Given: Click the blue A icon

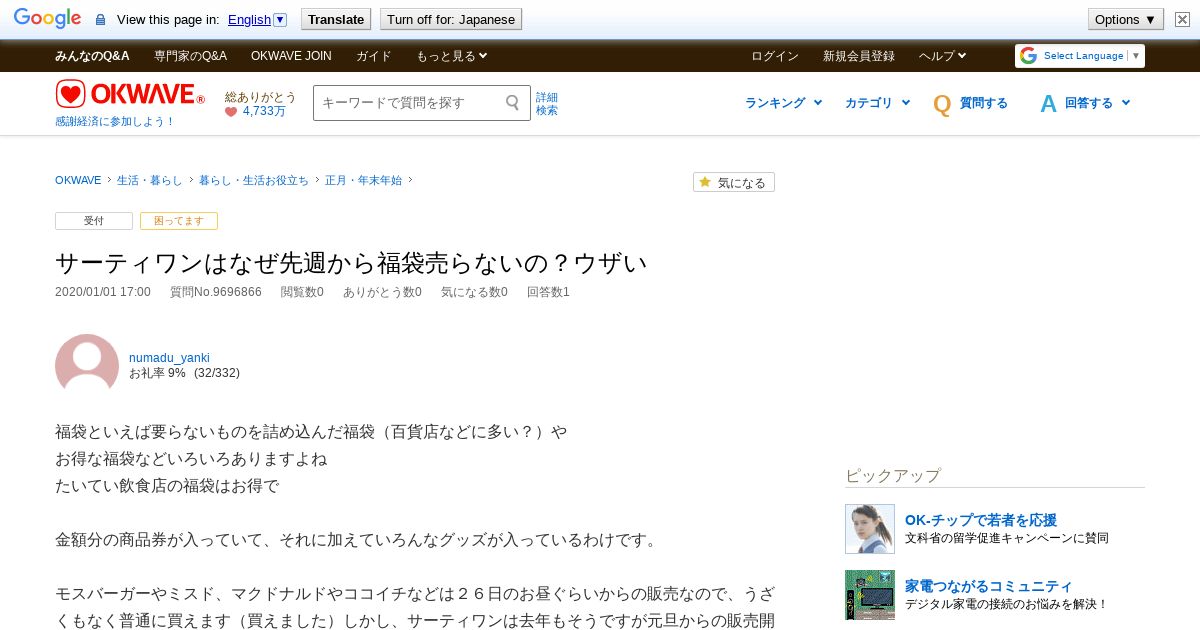Looking at the screenshot, I should pos(1048,104).
